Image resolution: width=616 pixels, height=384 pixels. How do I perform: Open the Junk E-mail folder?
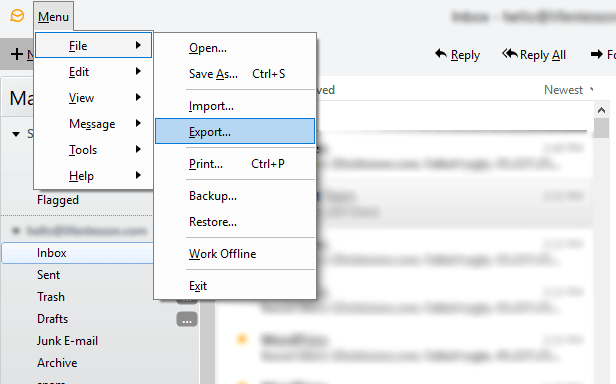coord(67,341)
